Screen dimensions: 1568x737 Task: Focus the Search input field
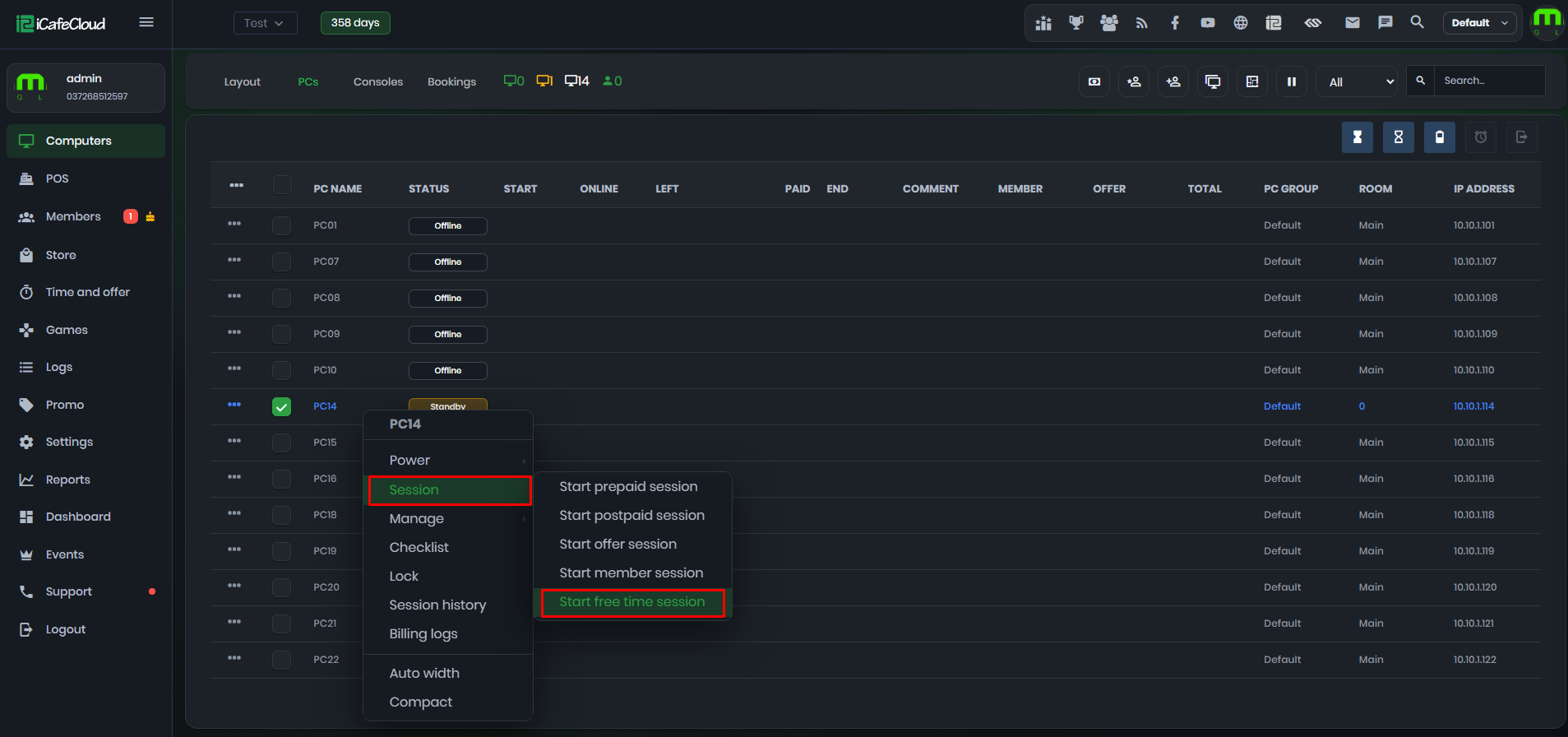point(1489,81)
